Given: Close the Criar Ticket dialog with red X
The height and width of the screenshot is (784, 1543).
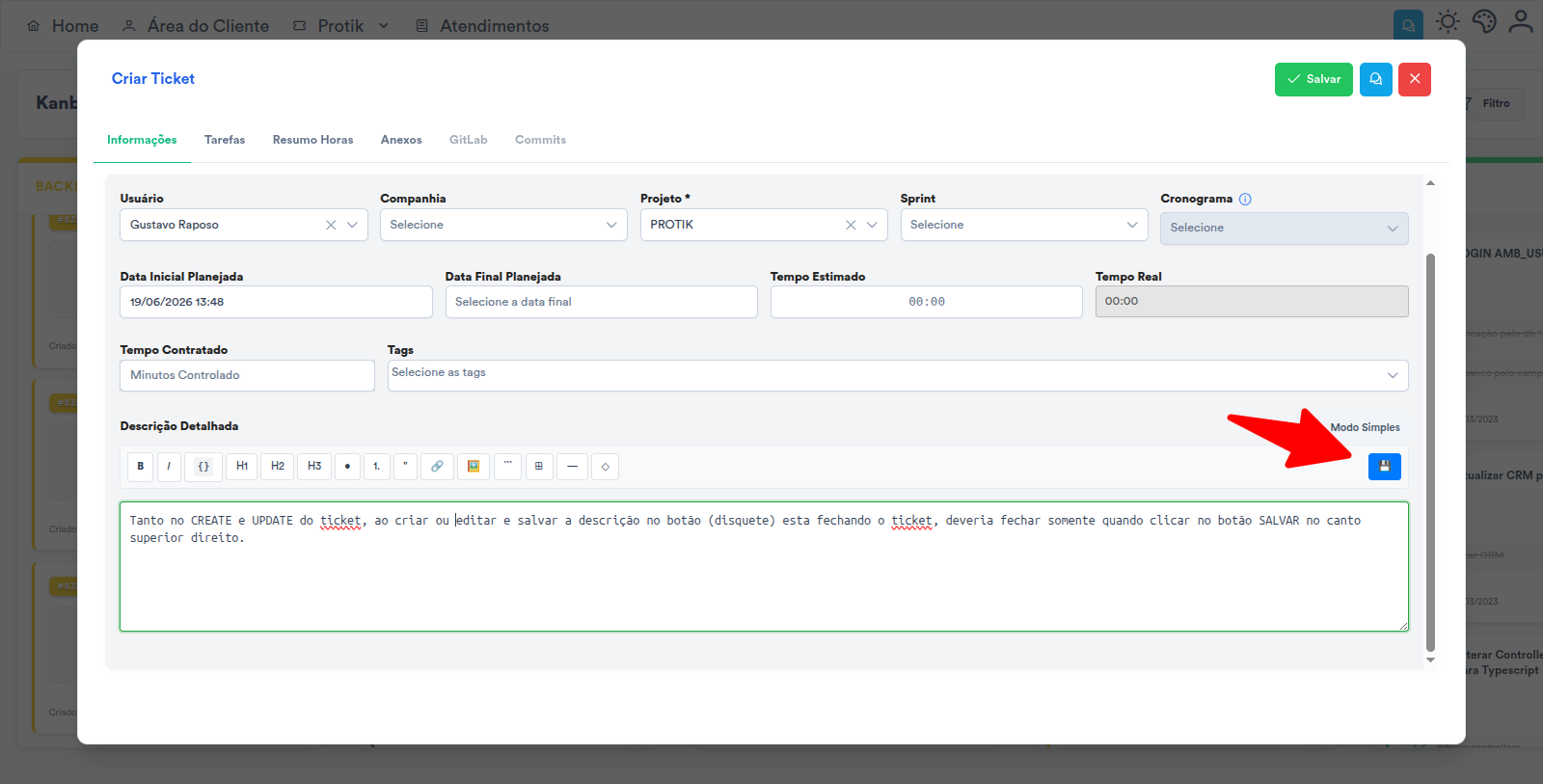Looking at the screenshot, I should tap(1415, 79).
